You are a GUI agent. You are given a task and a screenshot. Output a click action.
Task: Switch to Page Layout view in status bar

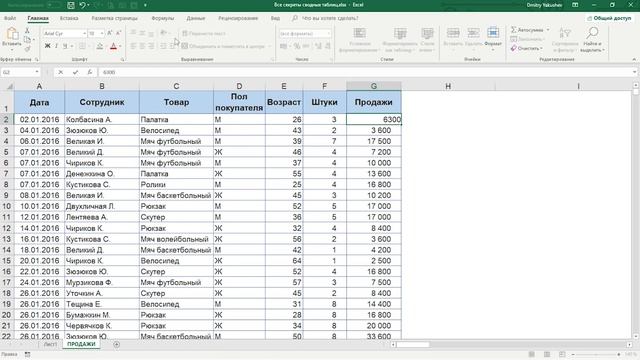pyautogui.click(x=547, y=355)
